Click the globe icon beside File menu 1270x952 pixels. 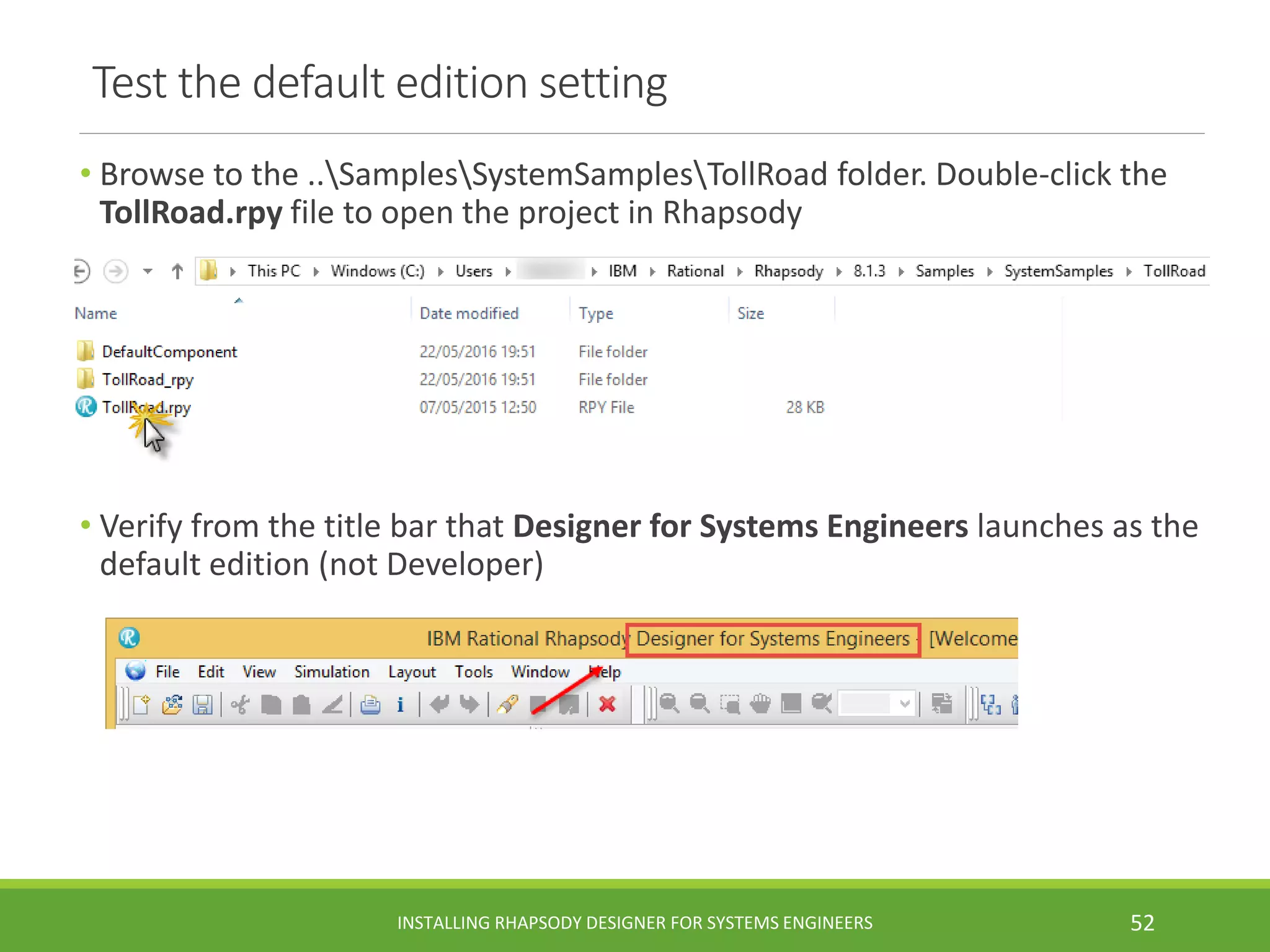pos(135,671)
